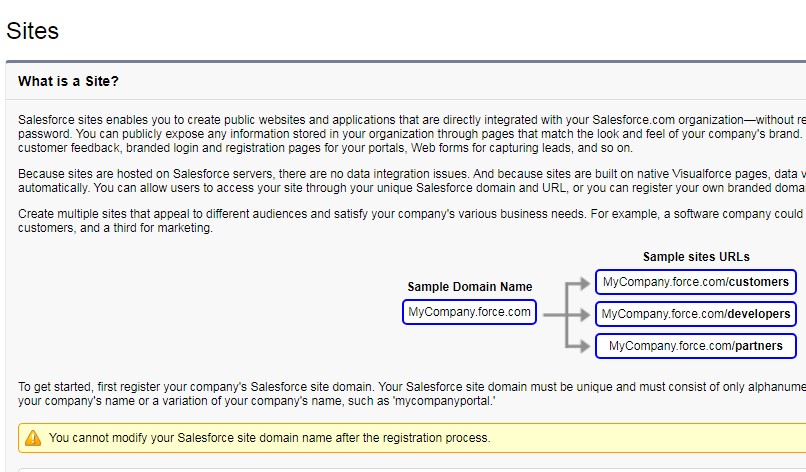
Task: Click the "Sample Domain Name" label
Action: pos(470,287)
